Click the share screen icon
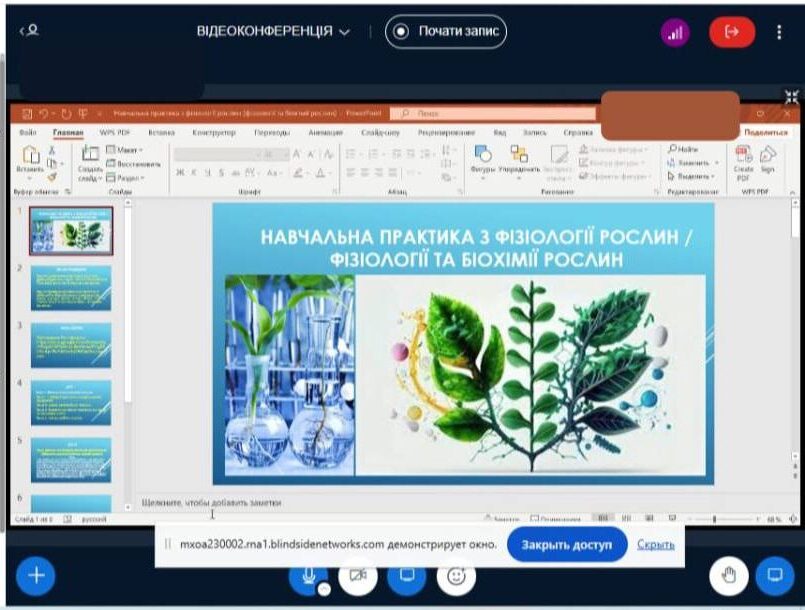 pyautogui.click(x=407, y=576)
